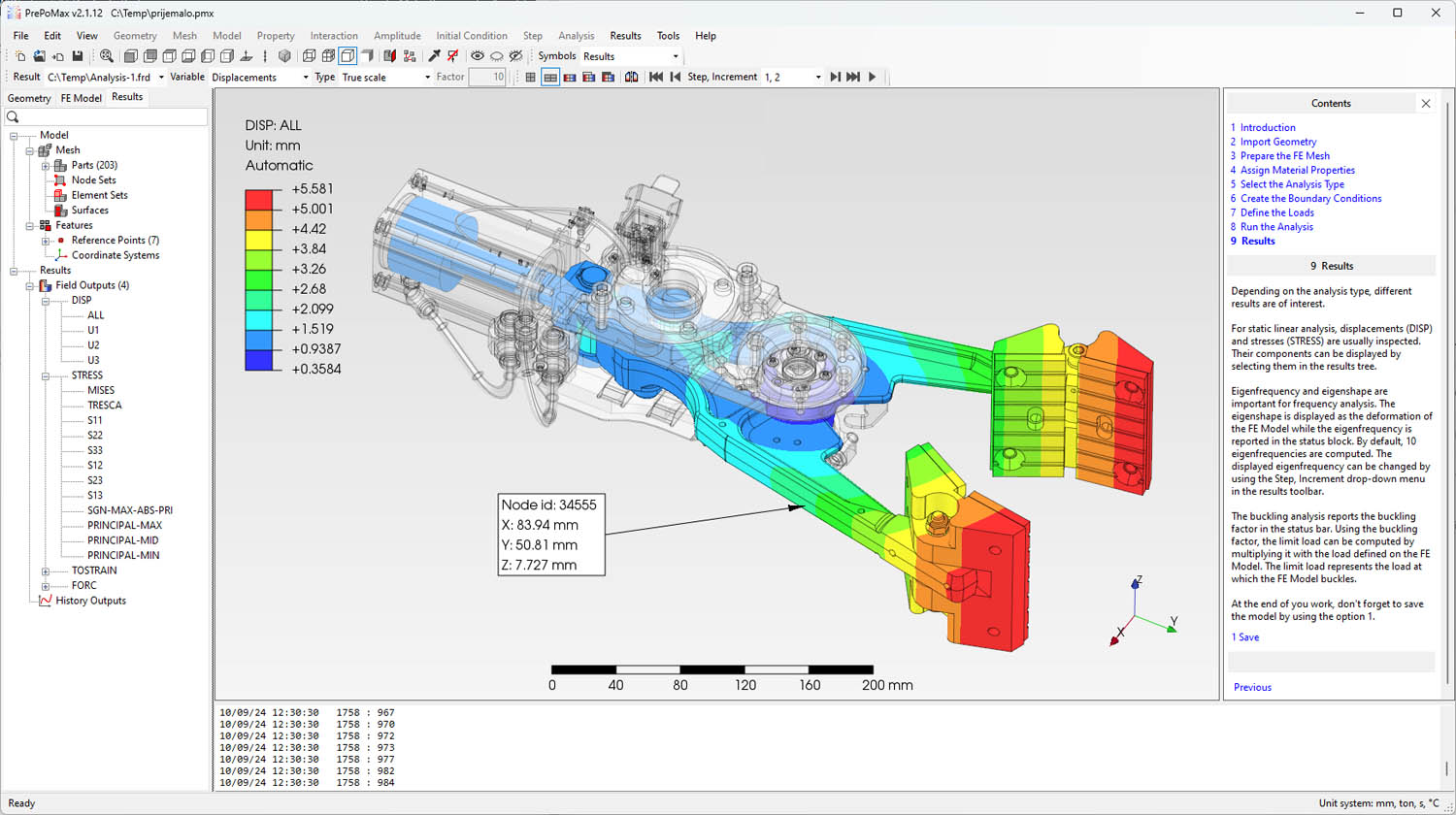Click the hide parts crossed-eye icon

pyautogui.click(x=515, y=56)
